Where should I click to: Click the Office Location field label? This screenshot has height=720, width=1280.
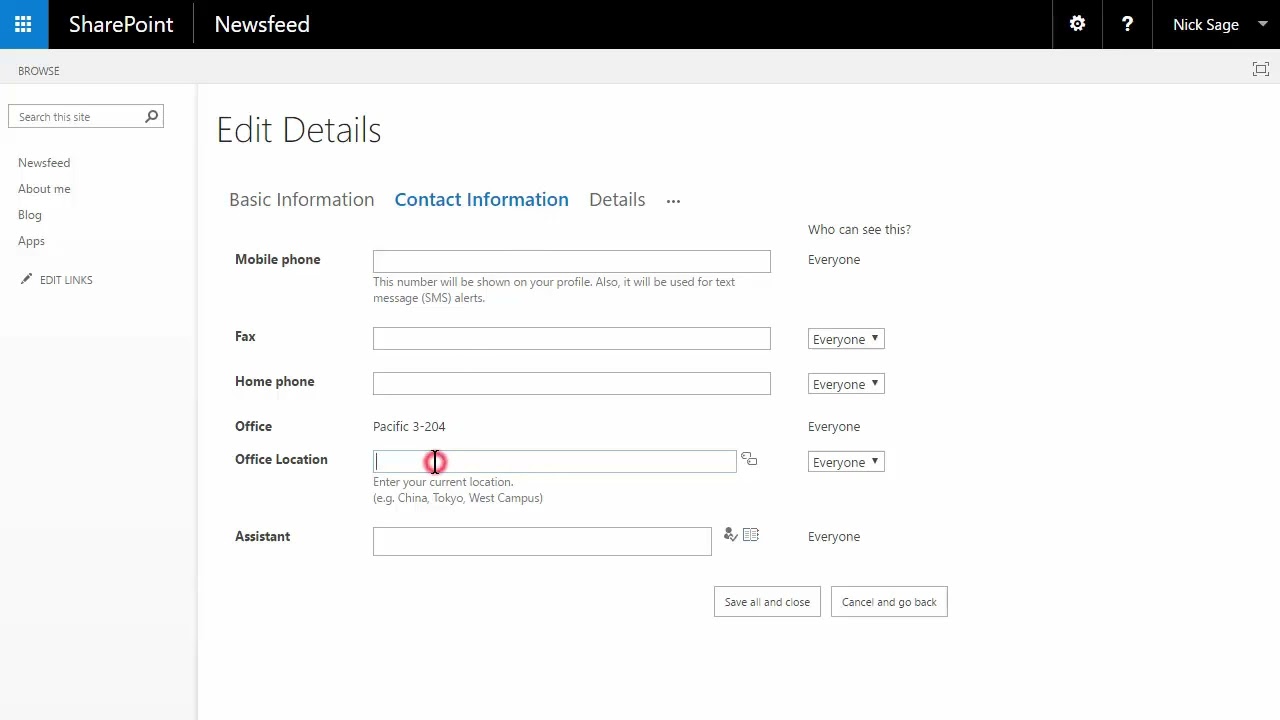tap(281, 459)
